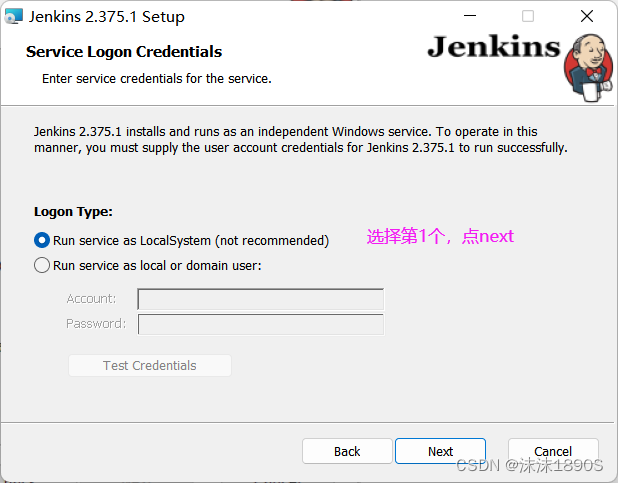Click the Jenkins butler logo image
This screenshot has width=618, height=483.
point(588,67)
